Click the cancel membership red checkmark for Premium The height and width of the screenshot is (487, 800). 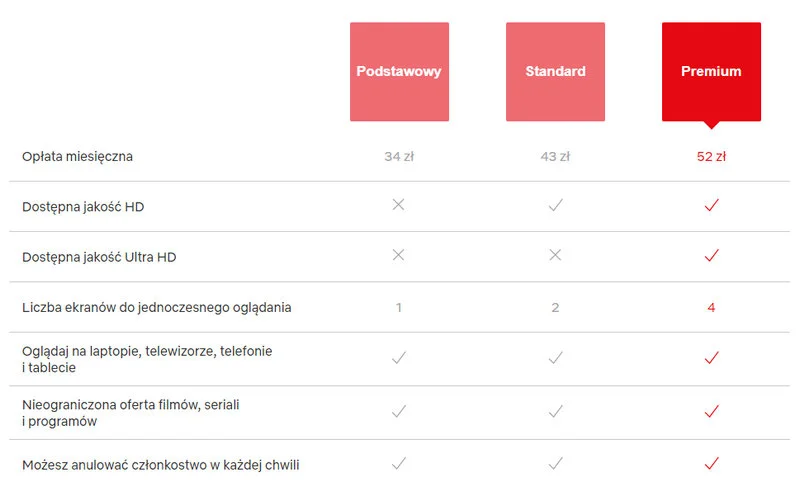coord(712,463)
